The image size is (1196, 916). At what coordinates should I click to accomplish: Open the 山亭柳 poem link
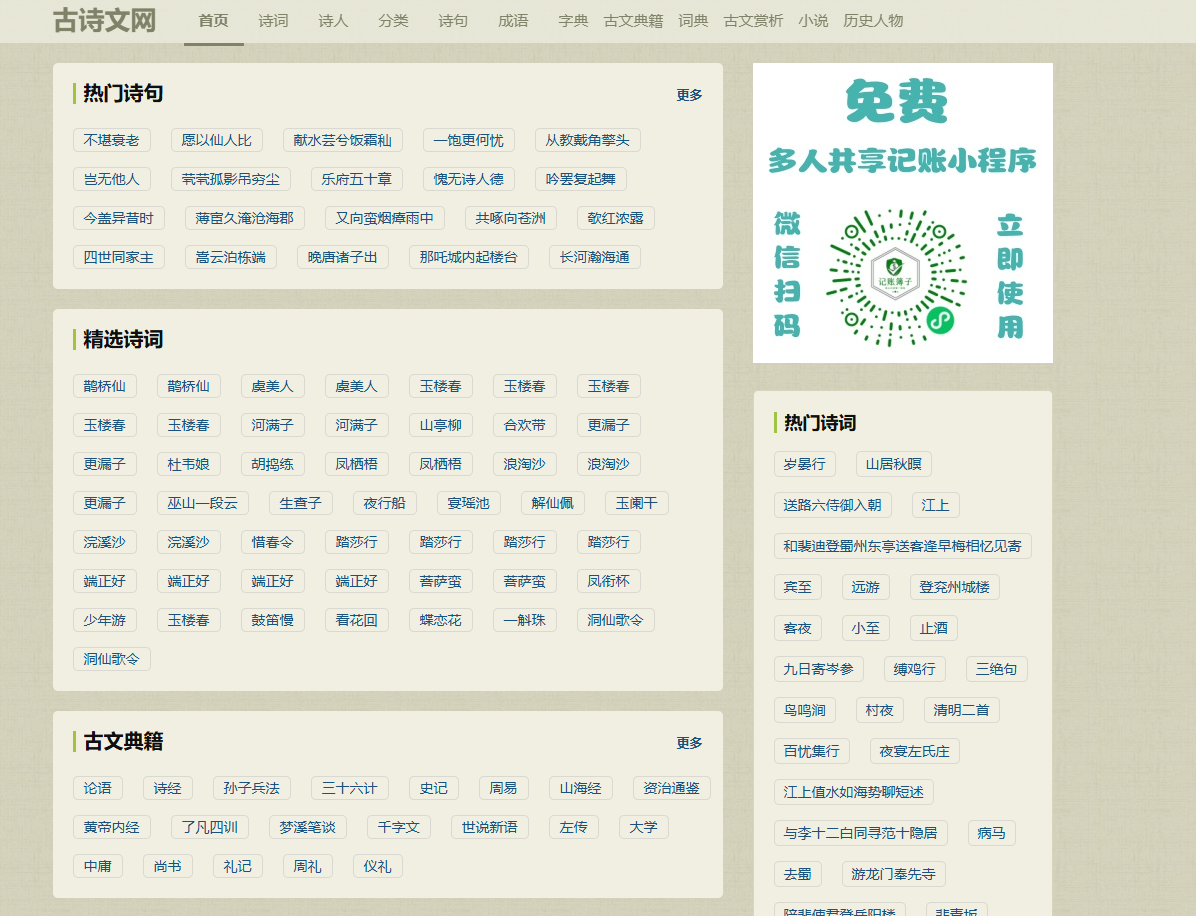pos(440,425)
